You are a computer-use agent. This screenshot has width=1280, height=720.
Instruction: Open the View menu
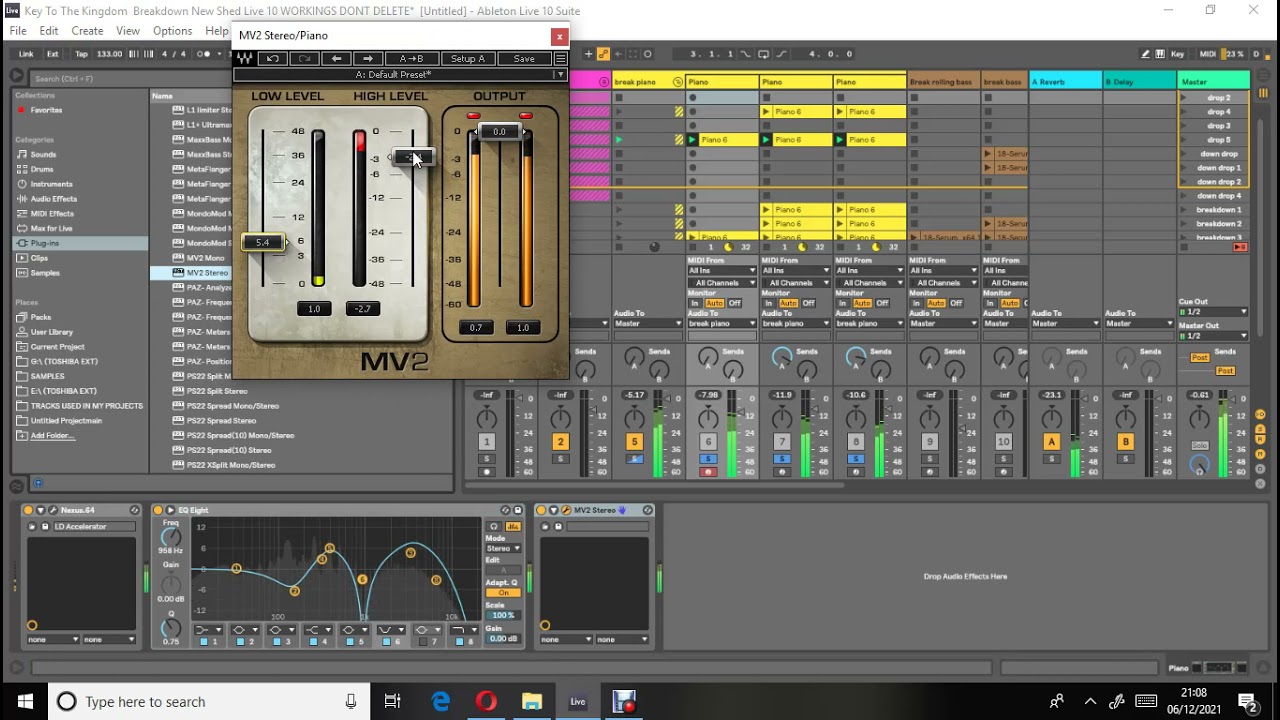128,31
